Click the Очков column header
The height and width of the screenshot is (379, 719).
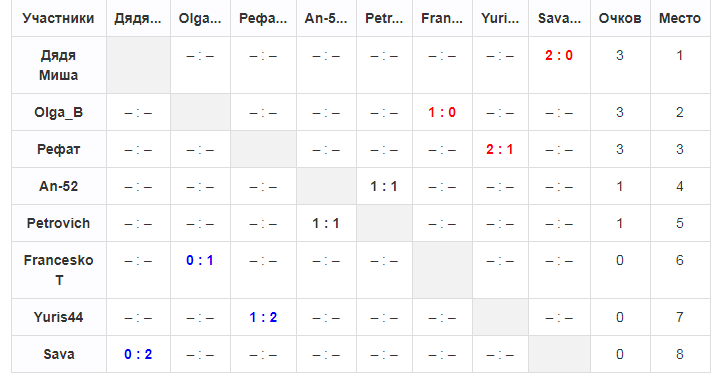pyautogui.click(x=620, y=18)
